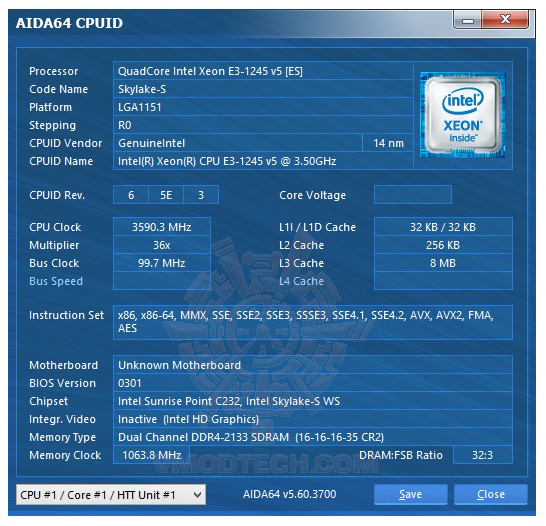
Task: Click the DRAM:FSB Ratio value 32:3
Action: [482, 455]
